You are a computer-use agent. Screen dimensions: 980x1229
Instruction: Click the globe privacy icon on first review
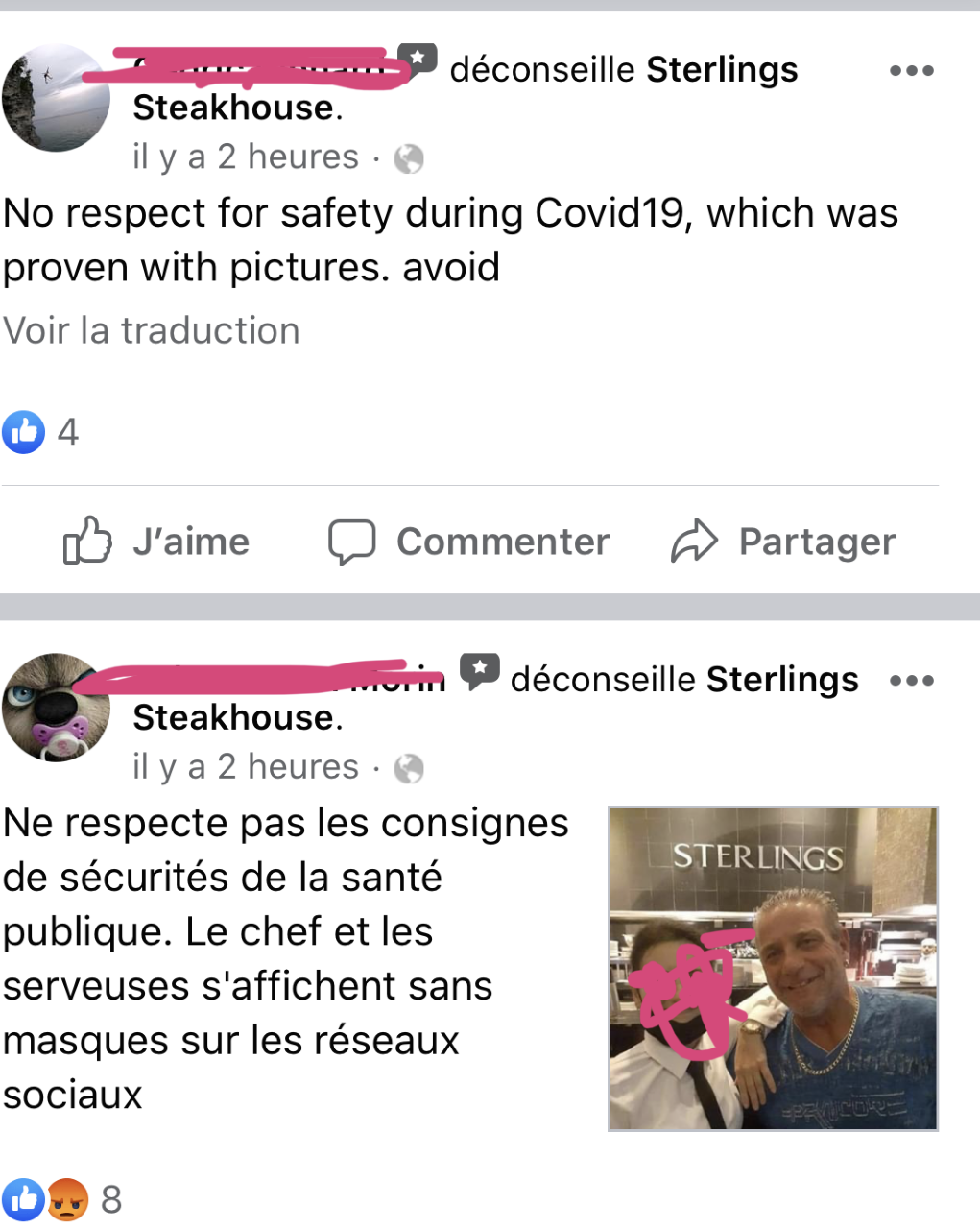(x=409, y=158)
